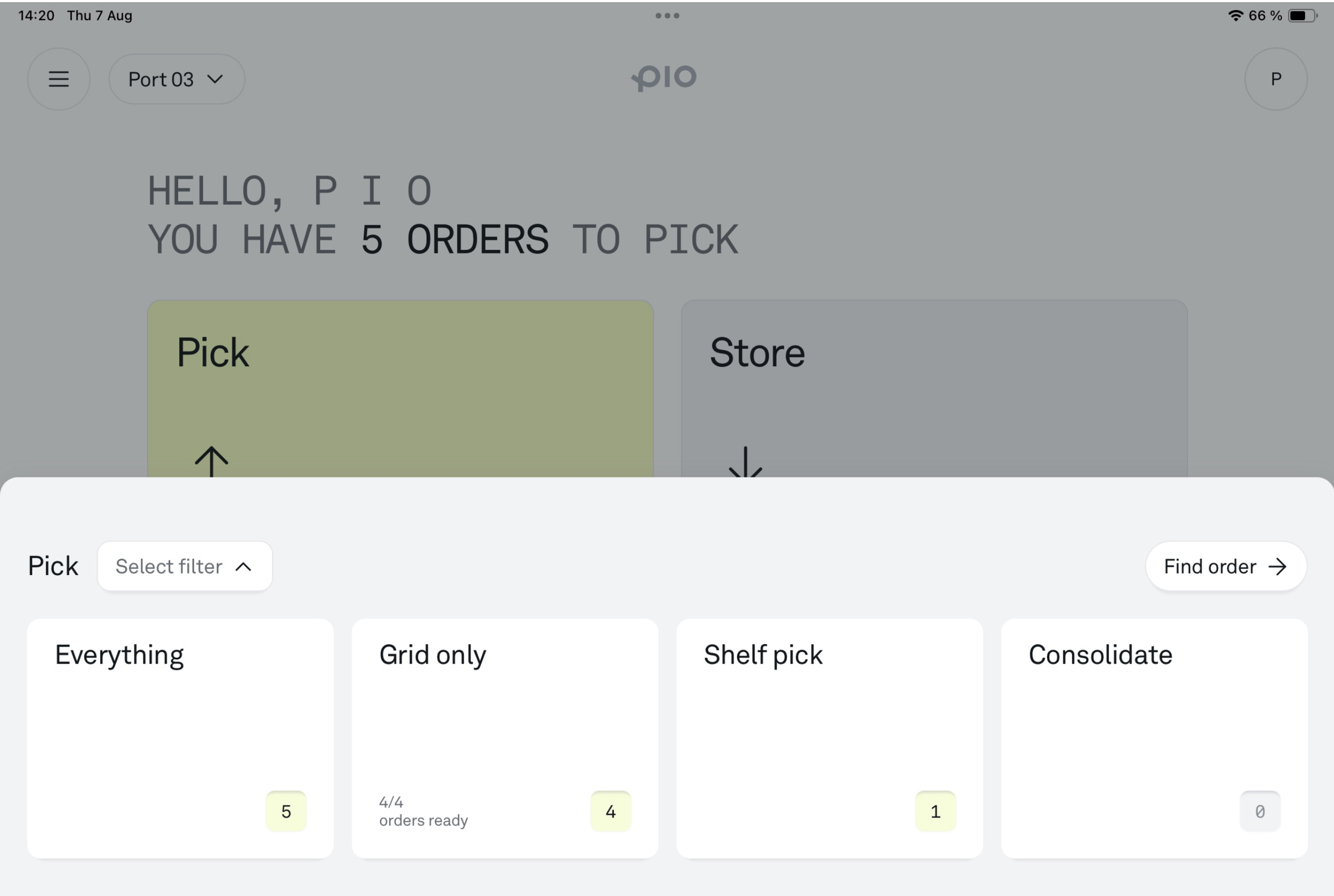Click the arrow in Find order
This screenshot has width=1334, height=896.
(x=1278, y=566)
